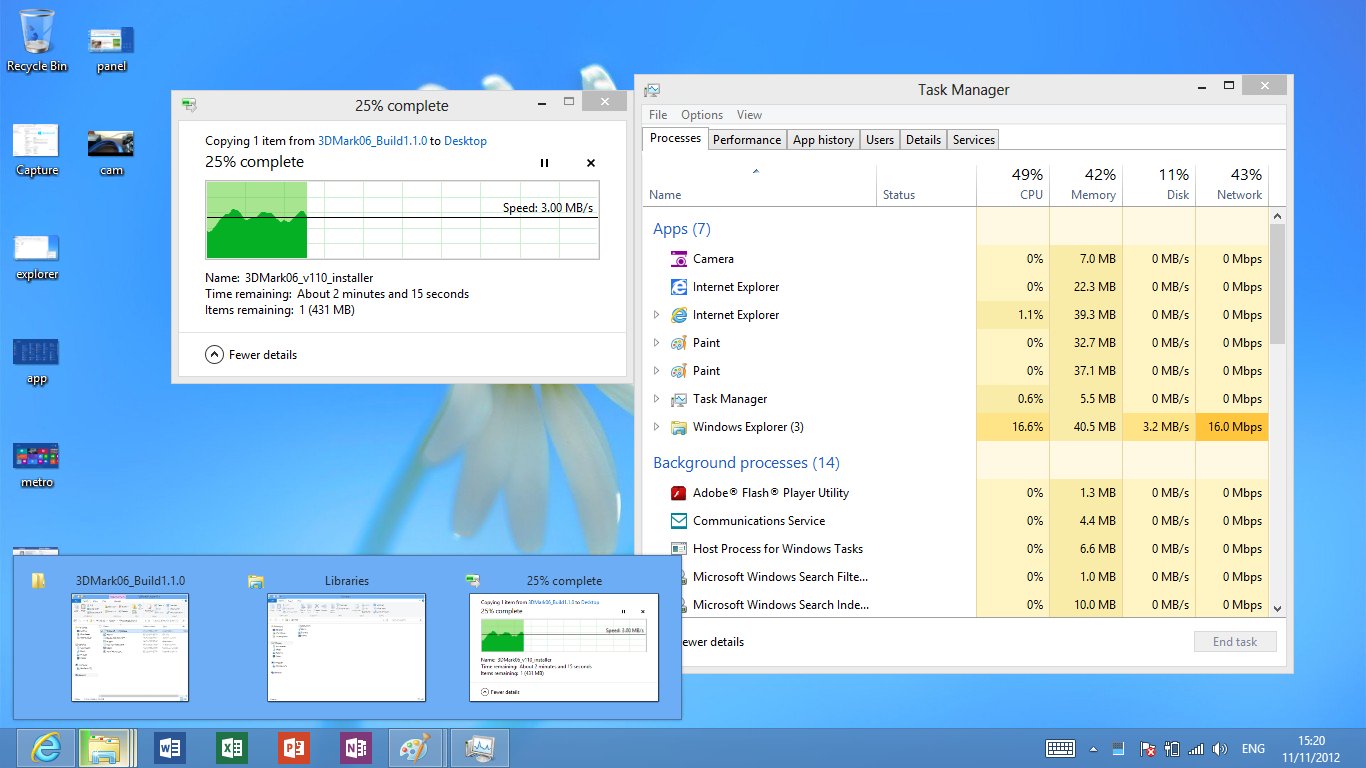The image size is (1366, 768).
Task: Switch to the Services tab
Action: tap(974, 140)
